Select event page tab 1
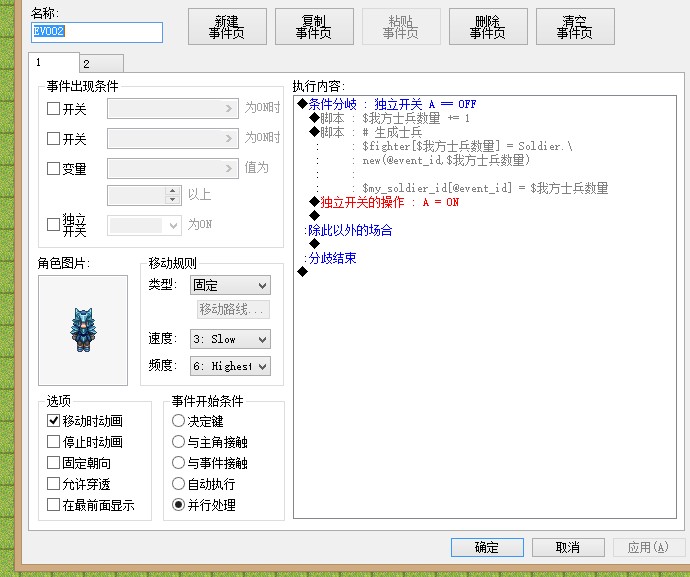690x577 pixels. [x=54, y=62]
